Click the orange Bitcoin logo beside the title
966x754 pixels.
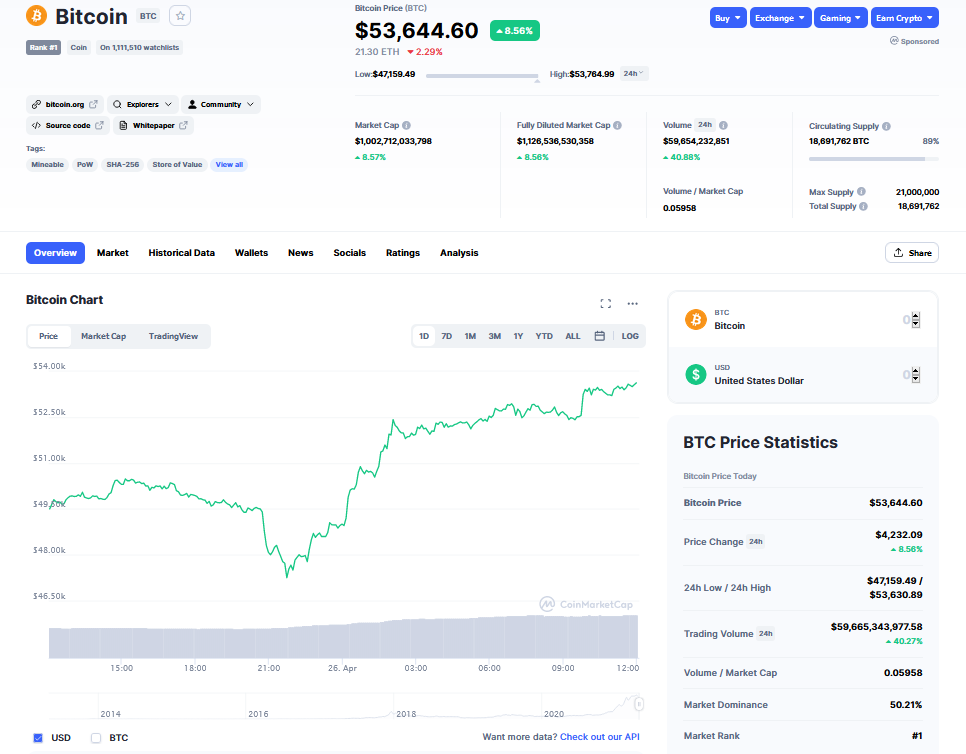coord(36,15)
